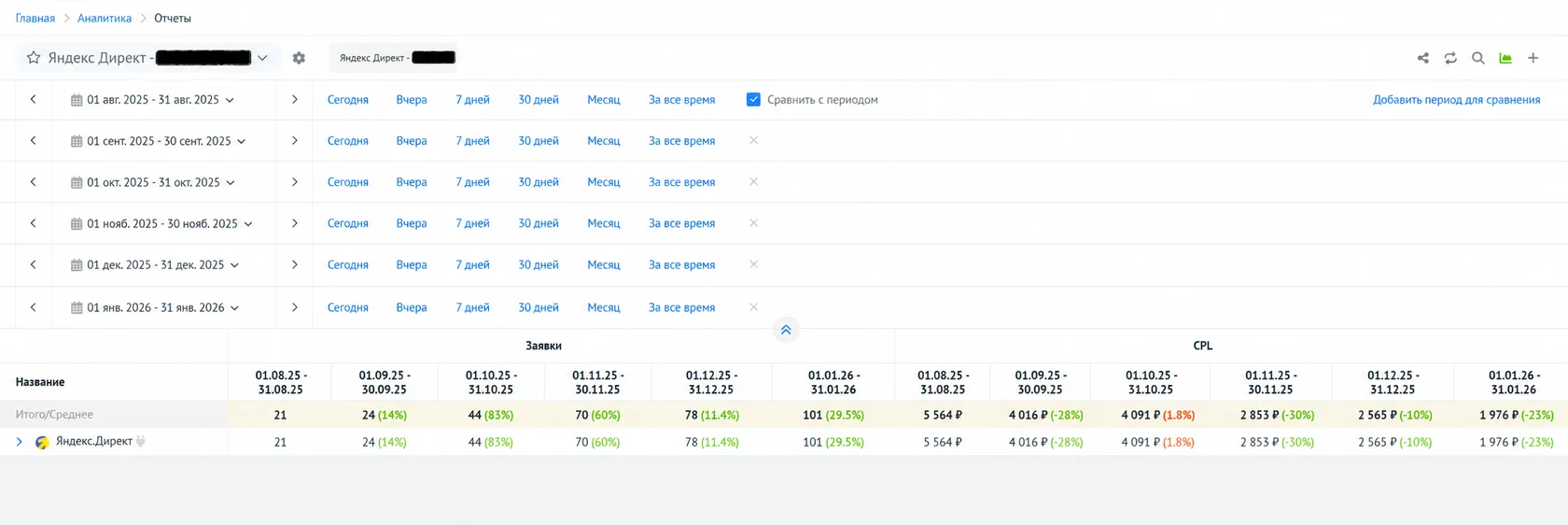The height and width of the screenshot is (525, 1568).
Task: Expand the Яндекс.Директ table row
Action: pyautogui.click(x=19, y=442)
